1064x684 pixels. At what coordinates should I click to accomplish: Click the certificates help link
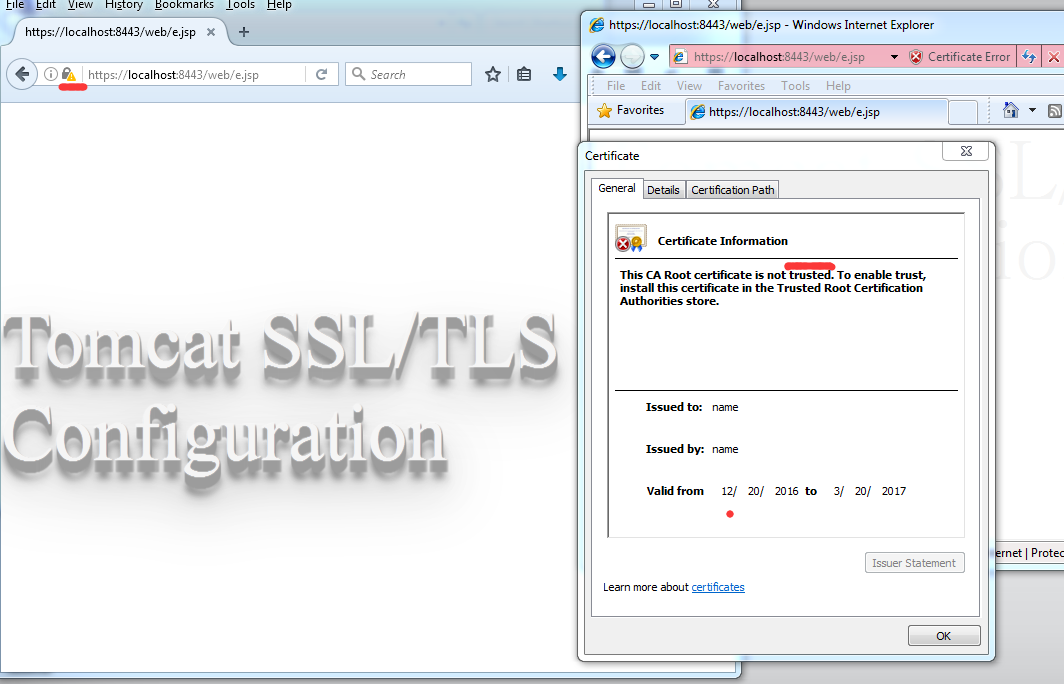pyautogui.click(x=718, y=587)
